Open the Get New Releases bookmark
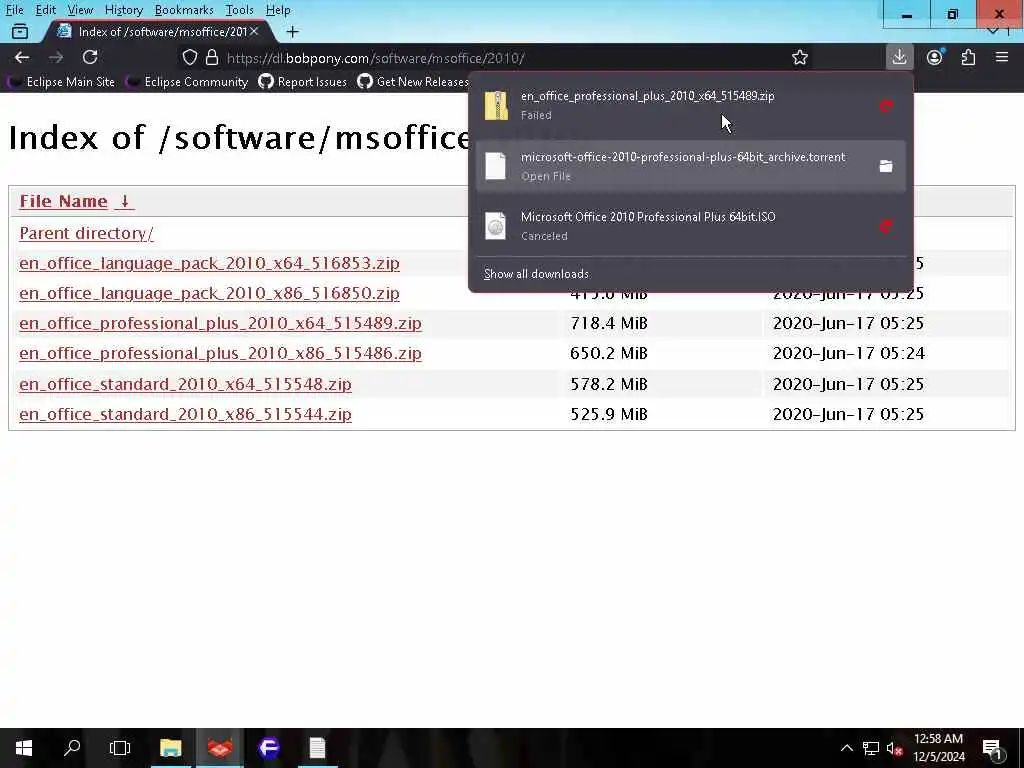 pyautogui.click(x=413, y=82)
